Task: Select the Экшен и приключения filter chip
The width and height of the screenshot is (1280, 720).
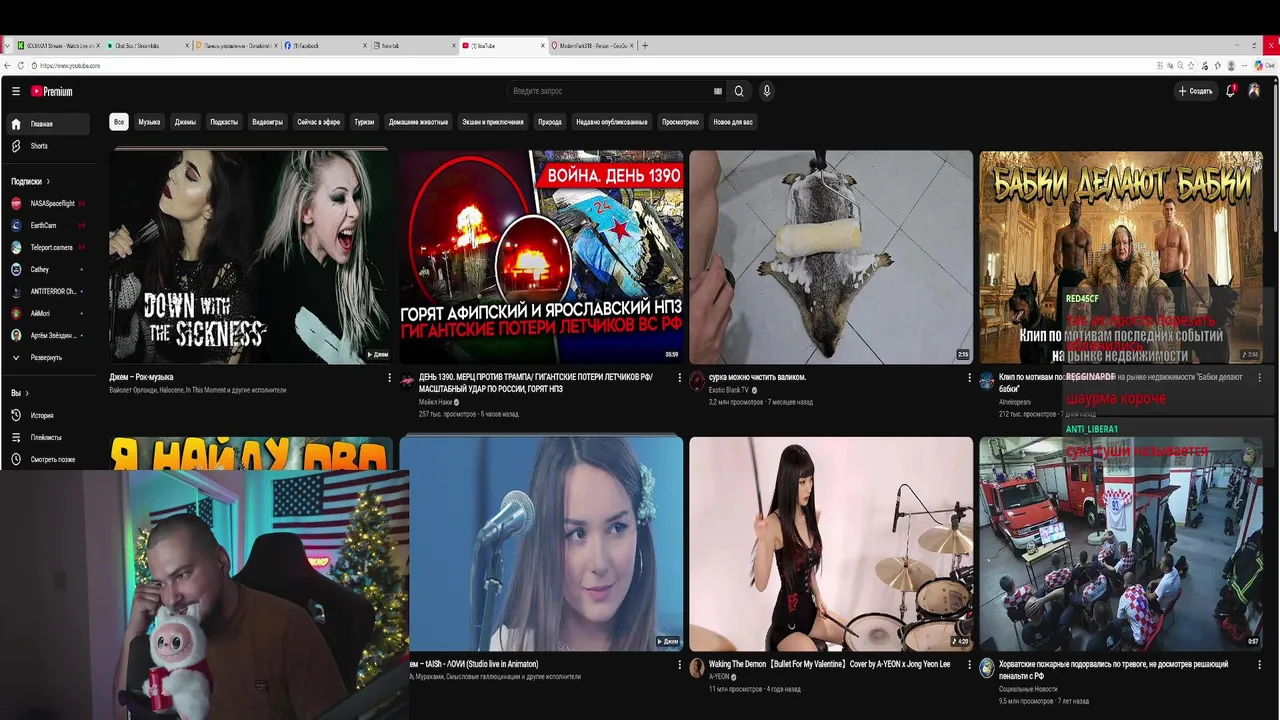Action: pos(493,122)
